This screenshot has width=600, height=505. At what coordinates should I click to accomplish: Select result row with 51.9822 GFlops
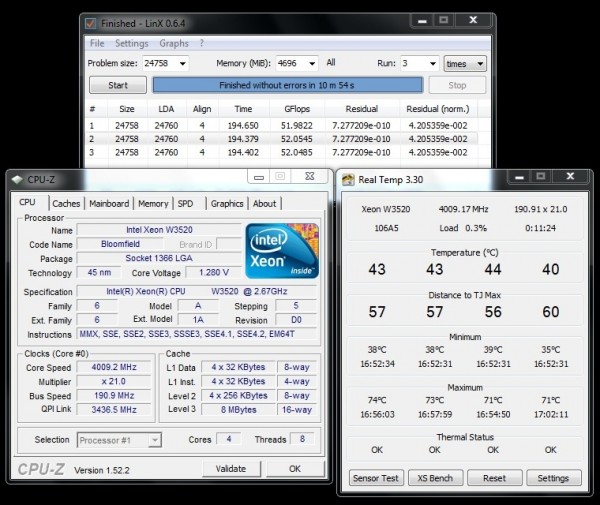click(x=282, y=125)
